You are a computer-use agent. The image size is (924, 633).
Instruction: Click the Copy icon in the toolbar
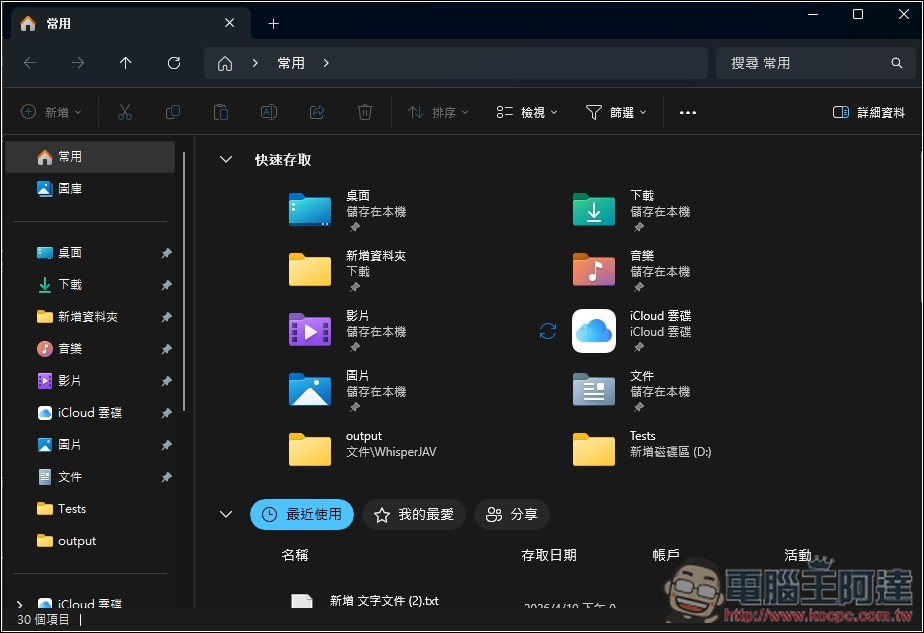pyautogui.click(x=172, y=112)
